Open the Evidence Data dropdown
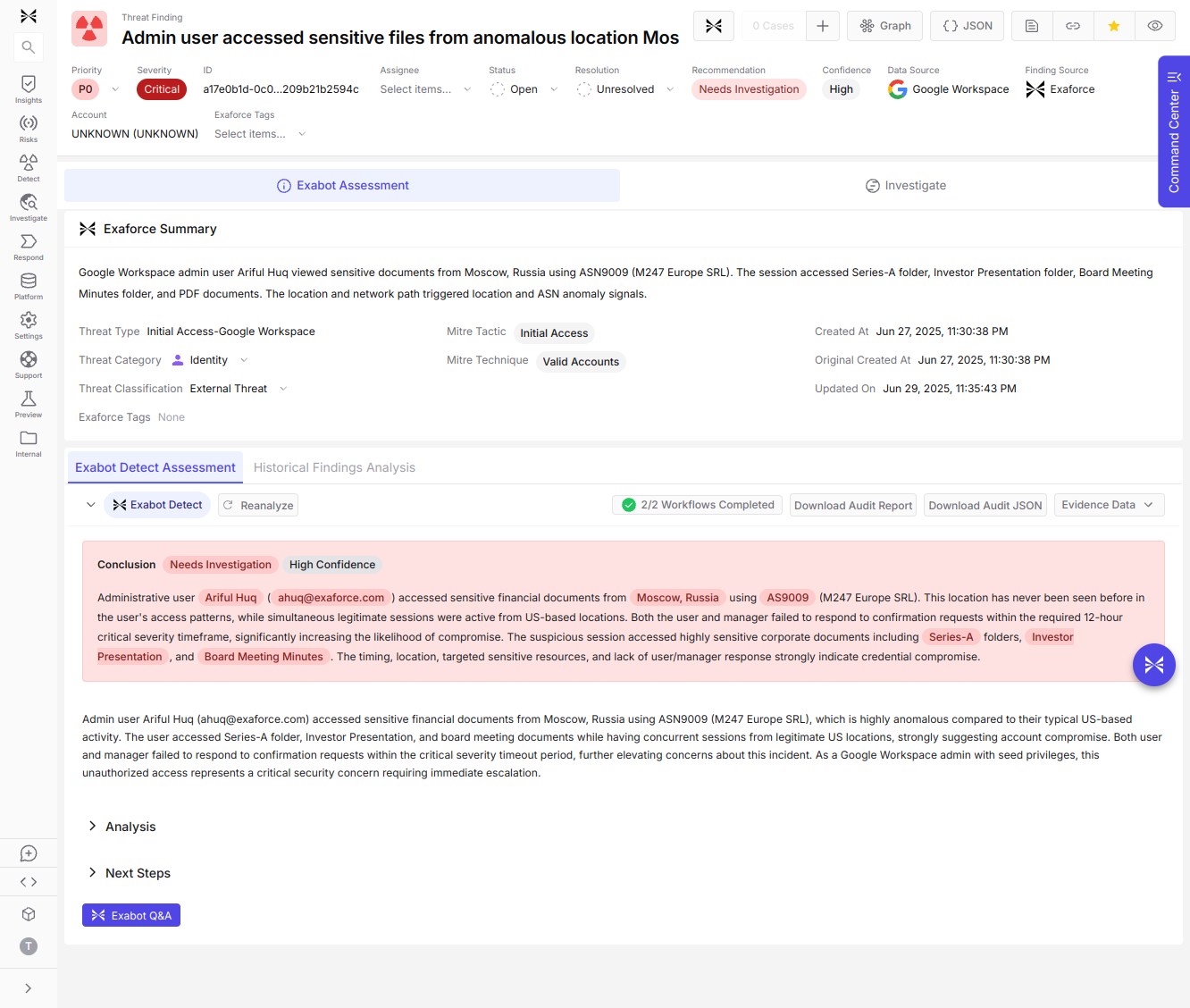 [1109, 505]
